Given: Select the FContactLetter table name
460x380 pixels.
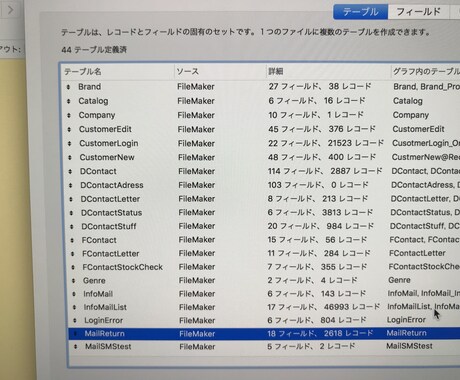Looking at the screenshot, I should (111, 254).
